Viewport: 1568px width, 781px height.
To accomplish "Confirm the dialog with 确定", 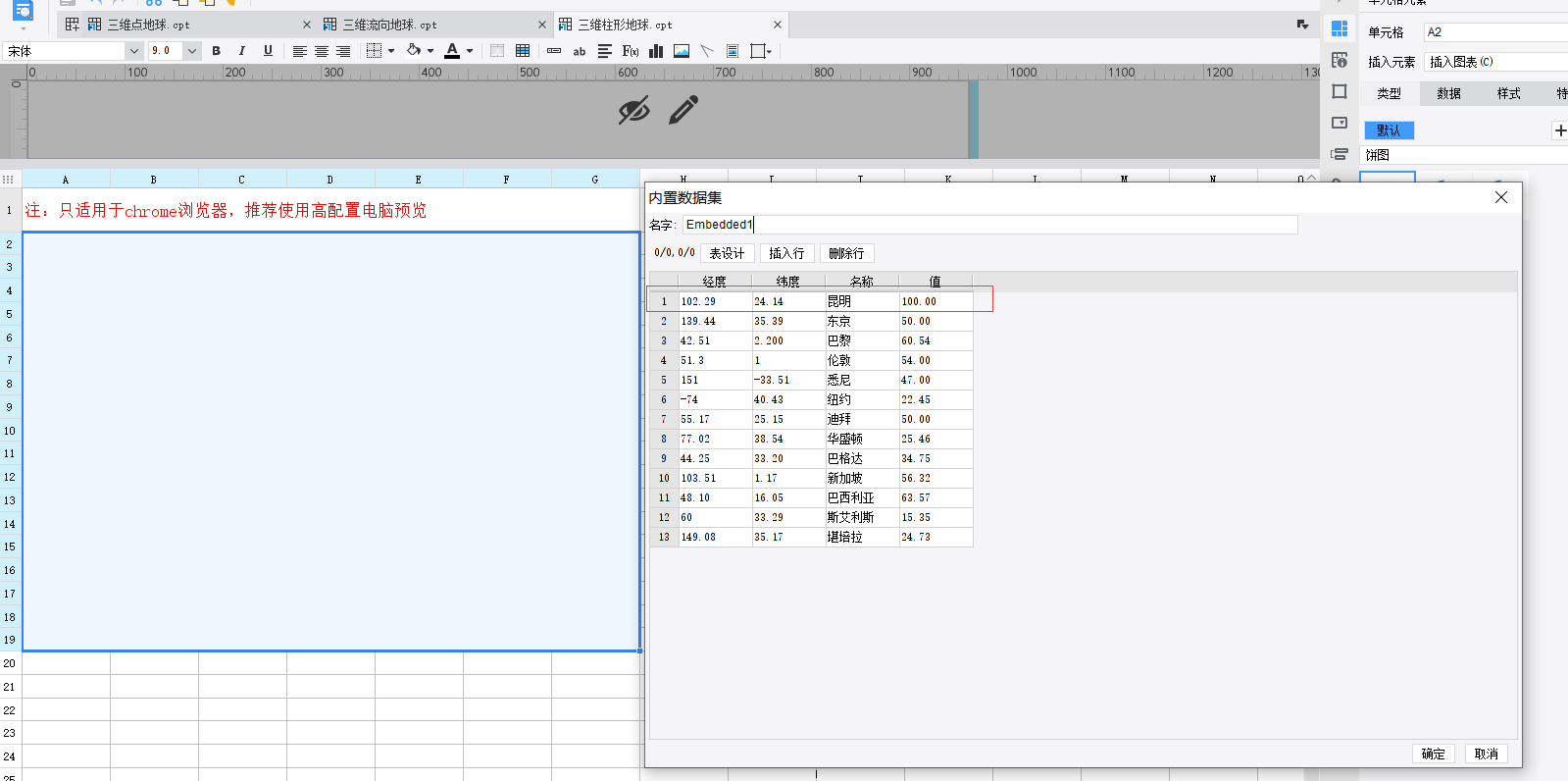I will (1434, 754).
